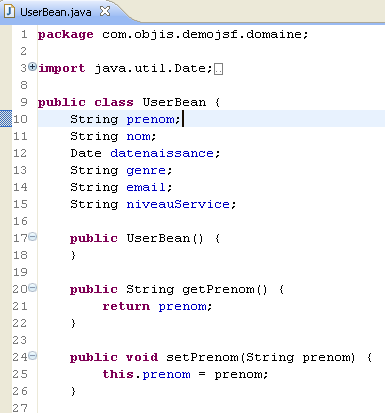Click 'java.util.Date' in the import statement
The image size is (385, 413).
pyautogui.click(x=151, y=68)
